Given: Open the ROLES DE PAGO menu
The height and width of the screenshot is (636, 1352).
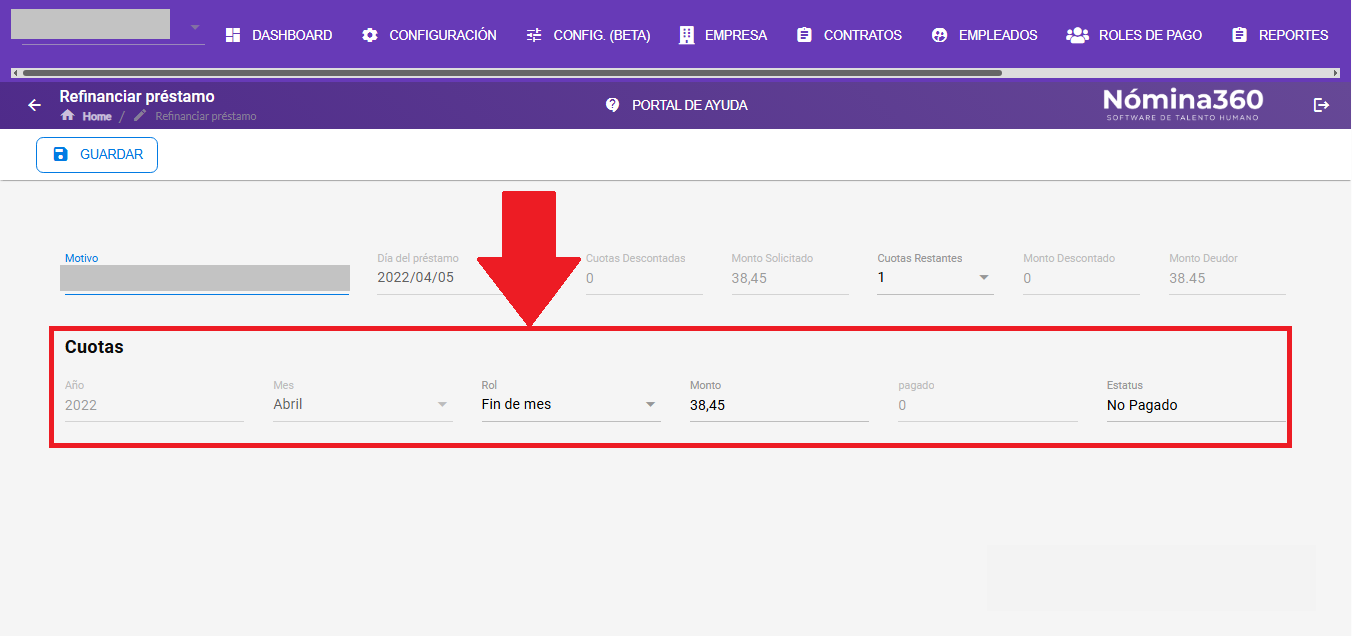Looking at the screenshot, I should coord(1134,35).
